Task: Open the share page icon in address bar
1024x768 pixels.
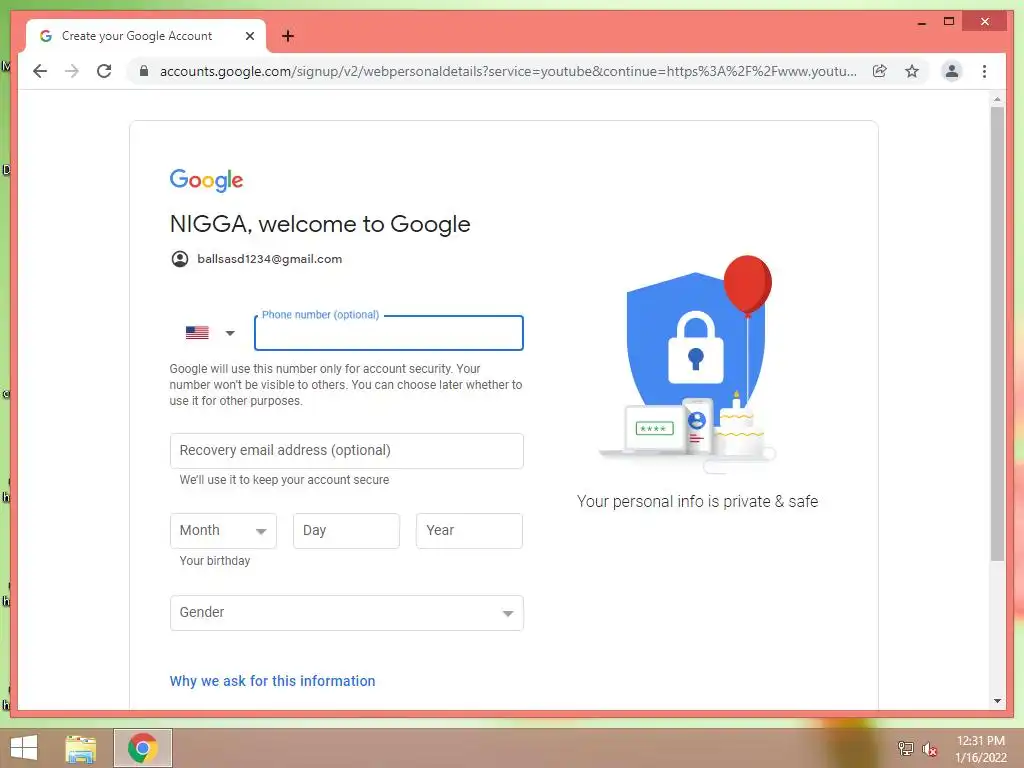Action: pos(880,71)
